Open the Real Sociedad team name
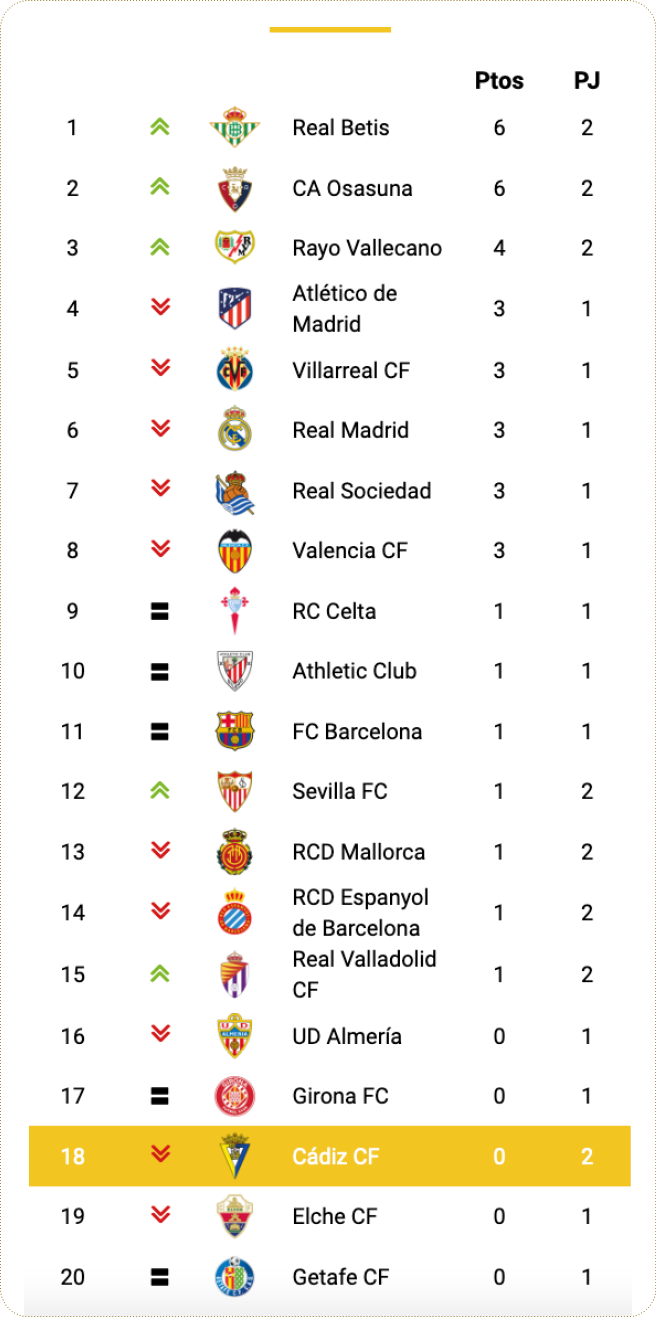 pos(361,491)
